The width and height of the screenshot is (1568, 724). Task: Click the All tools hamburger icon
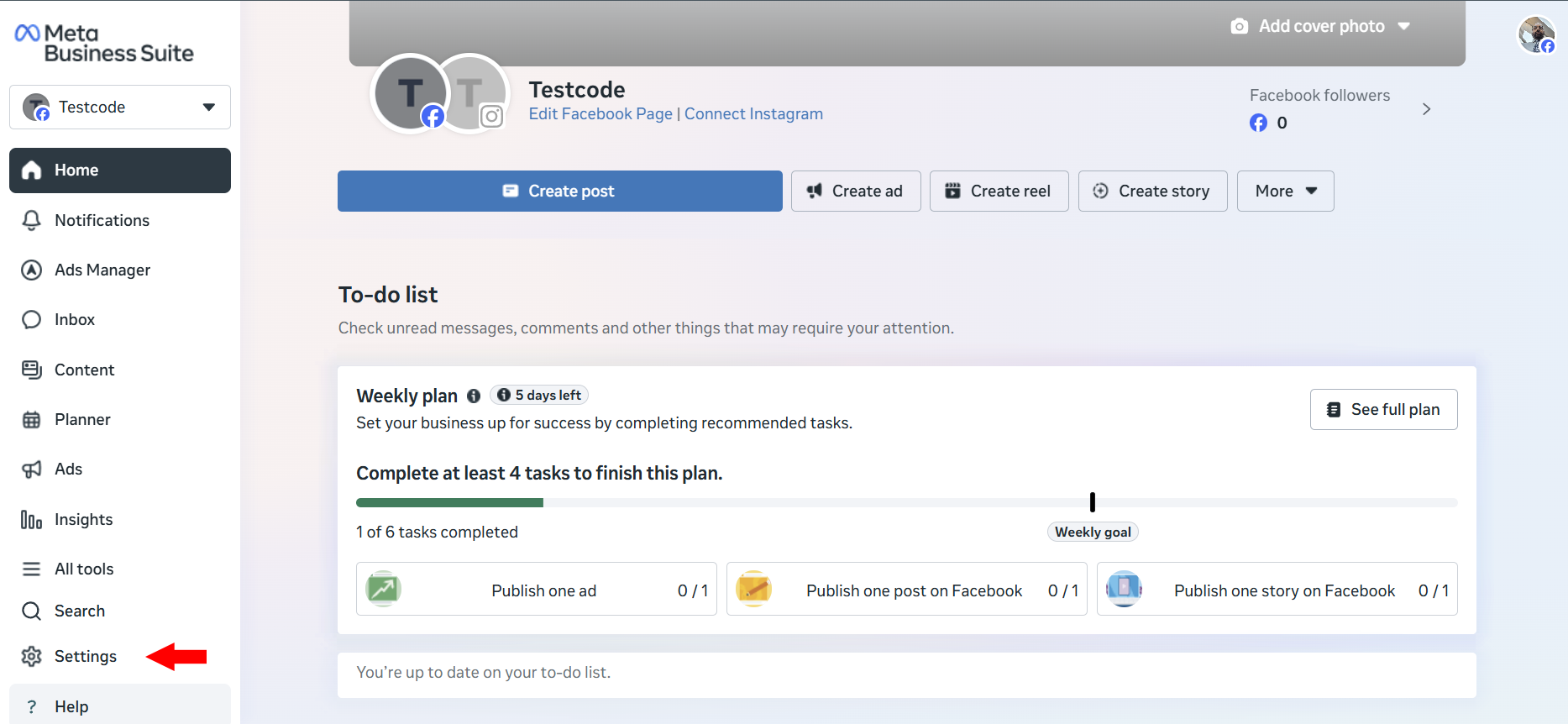(x=31, y=569)
